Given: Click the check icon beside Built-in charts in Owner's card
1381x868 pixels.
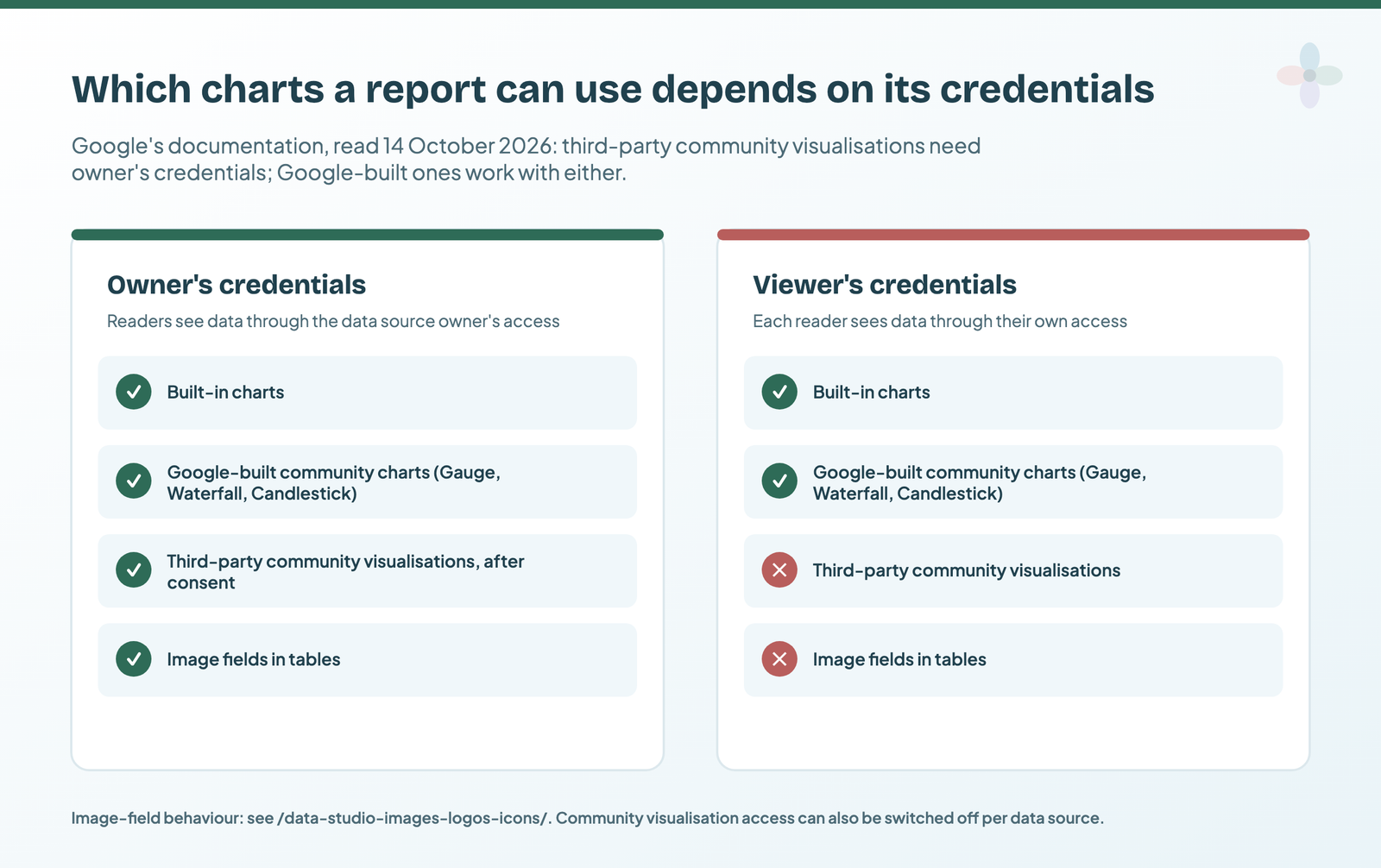Looking at the screenshot, I should pyautogui.click(x=134, y=392).
